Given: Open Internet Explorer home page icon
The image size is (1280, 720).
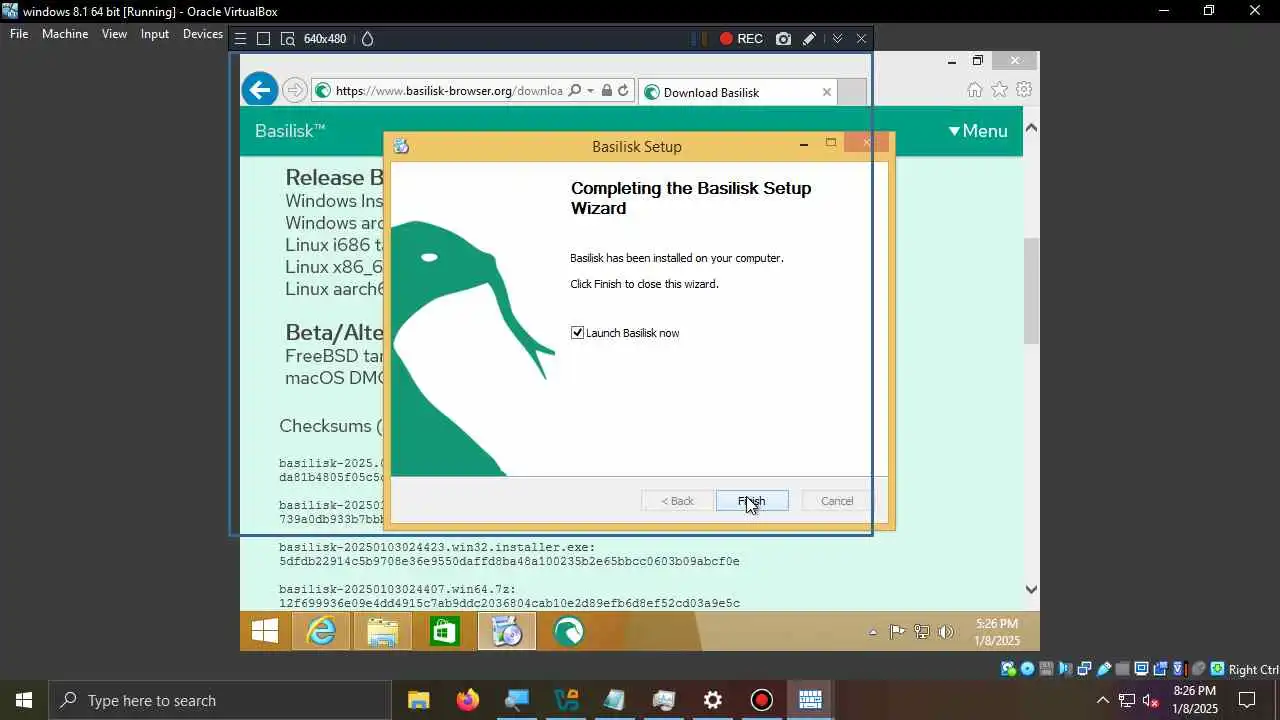Looking at the screenshot, I should (x=975, y=90).
